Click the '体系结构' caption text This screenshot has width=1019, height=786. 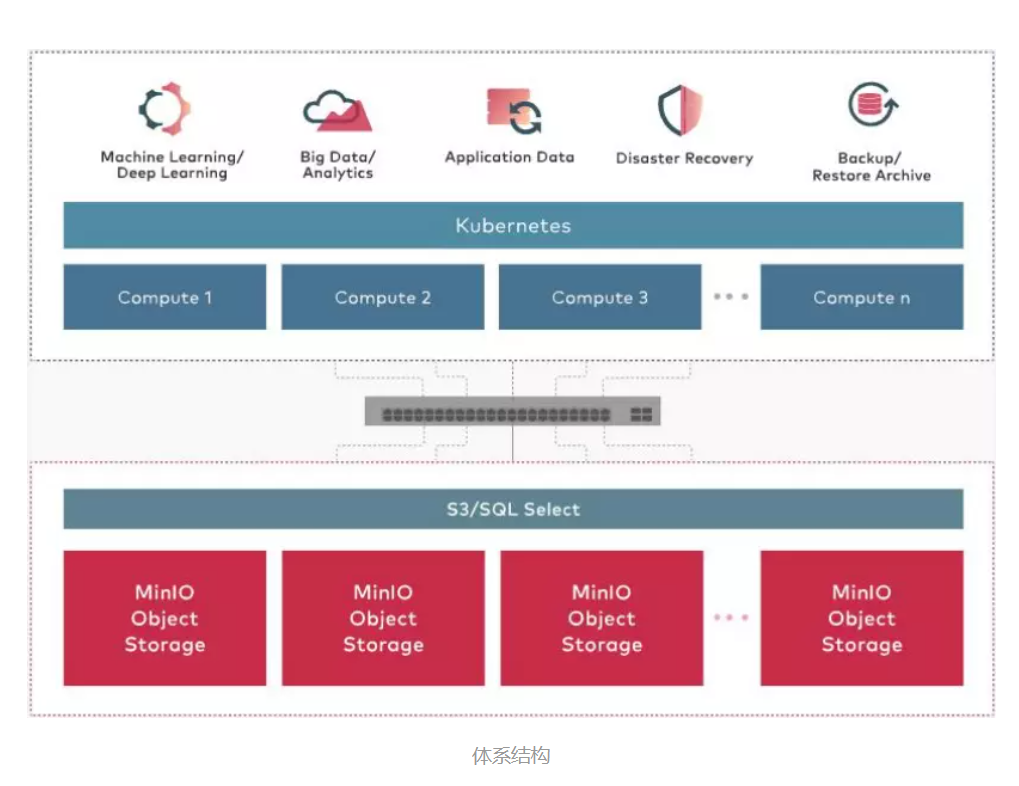(x=511, y=755)
